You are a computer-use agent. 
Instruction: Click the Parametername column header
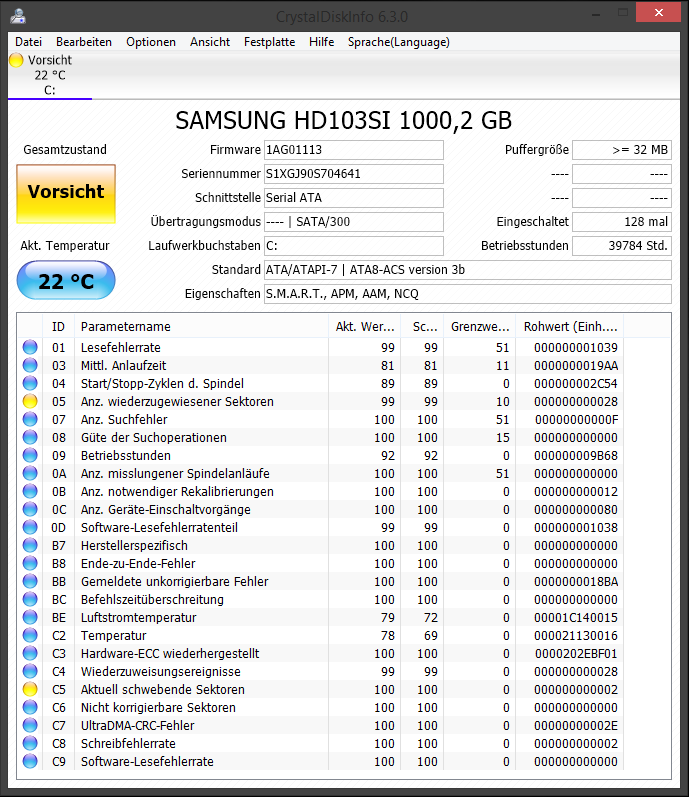(201, 326)
